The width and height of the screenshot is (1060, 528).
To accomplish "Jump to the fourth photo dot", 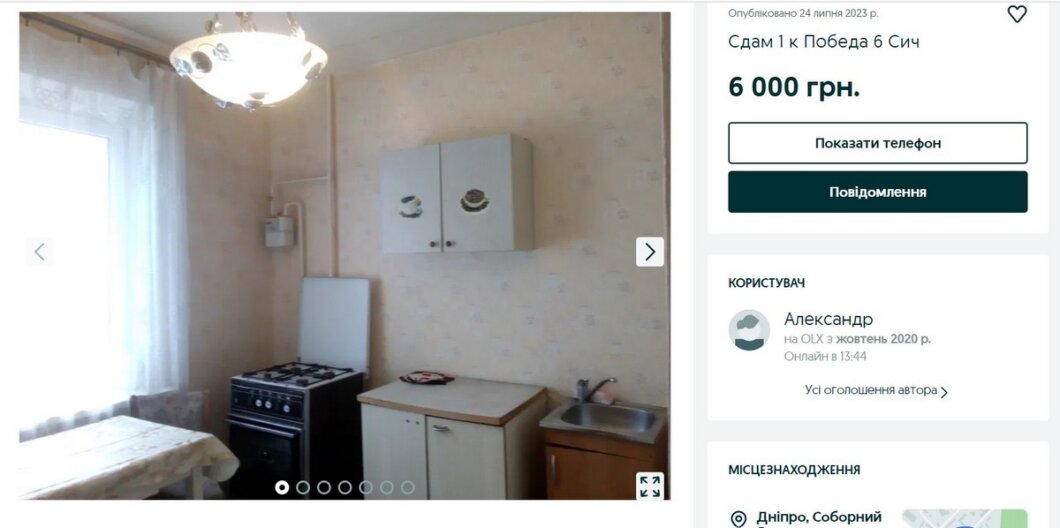I will [345, 487].
